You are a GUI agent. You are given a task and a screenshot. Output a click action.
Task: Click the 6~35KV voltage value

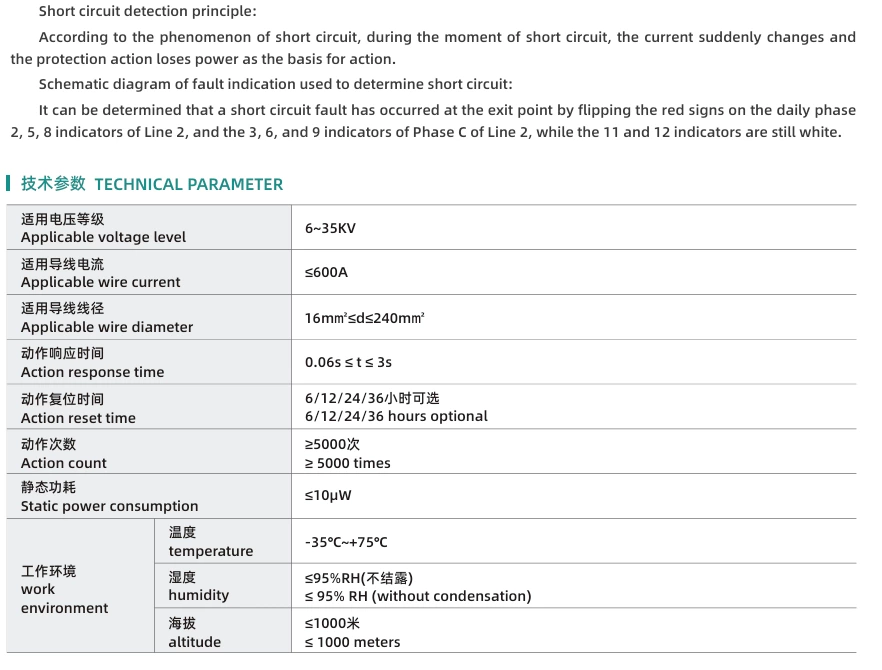pyautogui.click(x=330, y=228)
